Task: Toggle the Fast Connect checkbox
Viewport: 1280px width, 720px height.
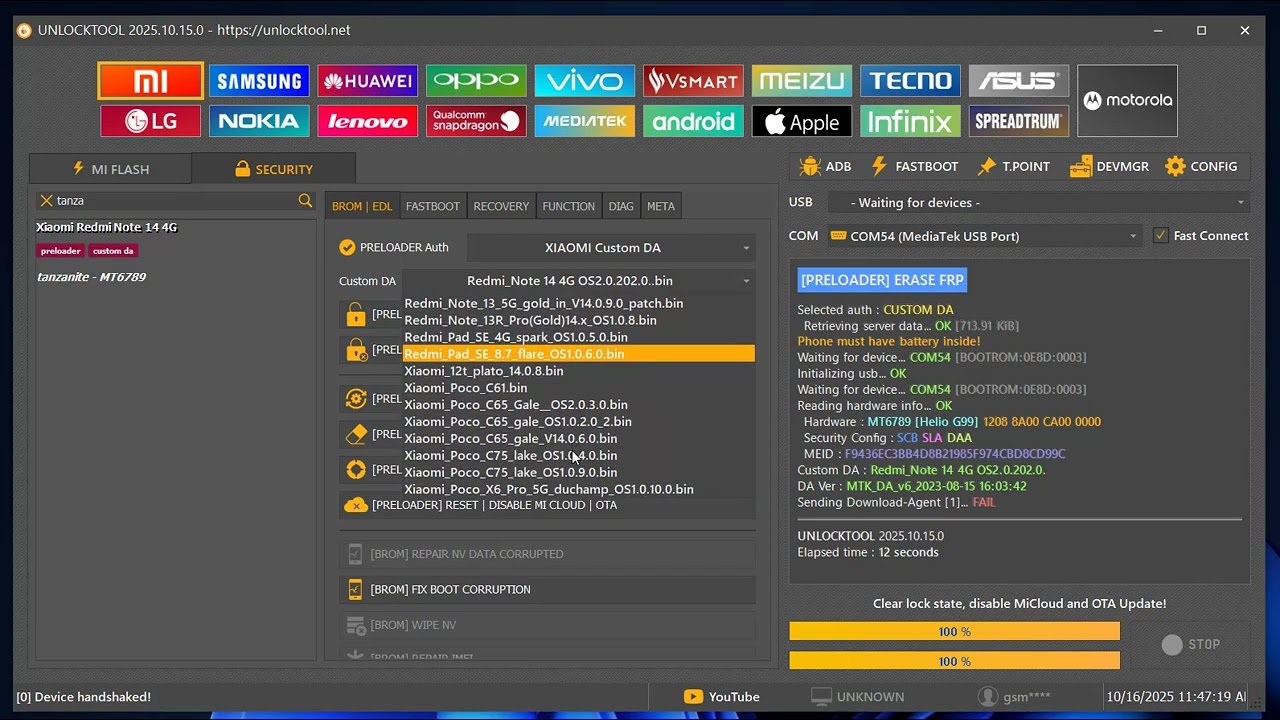Action: [1160, 236]
